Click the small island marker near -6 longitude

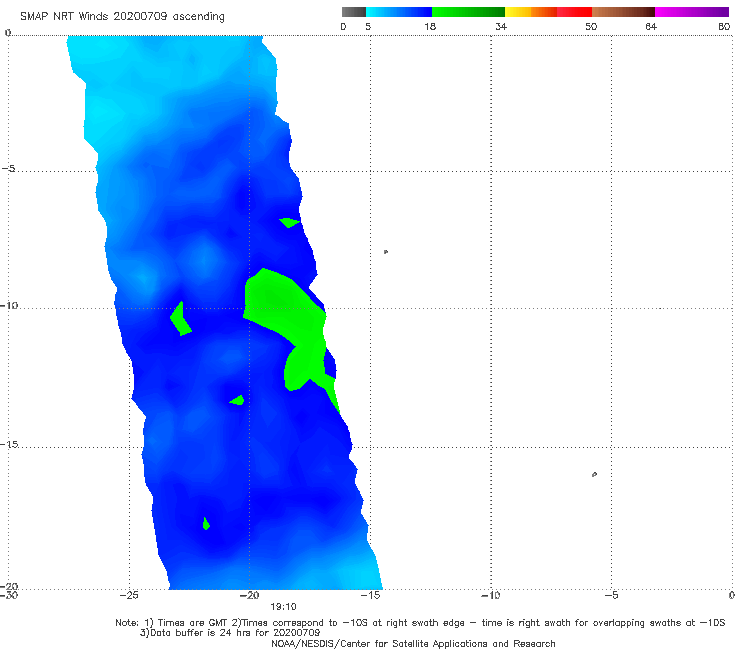[594, 474]
